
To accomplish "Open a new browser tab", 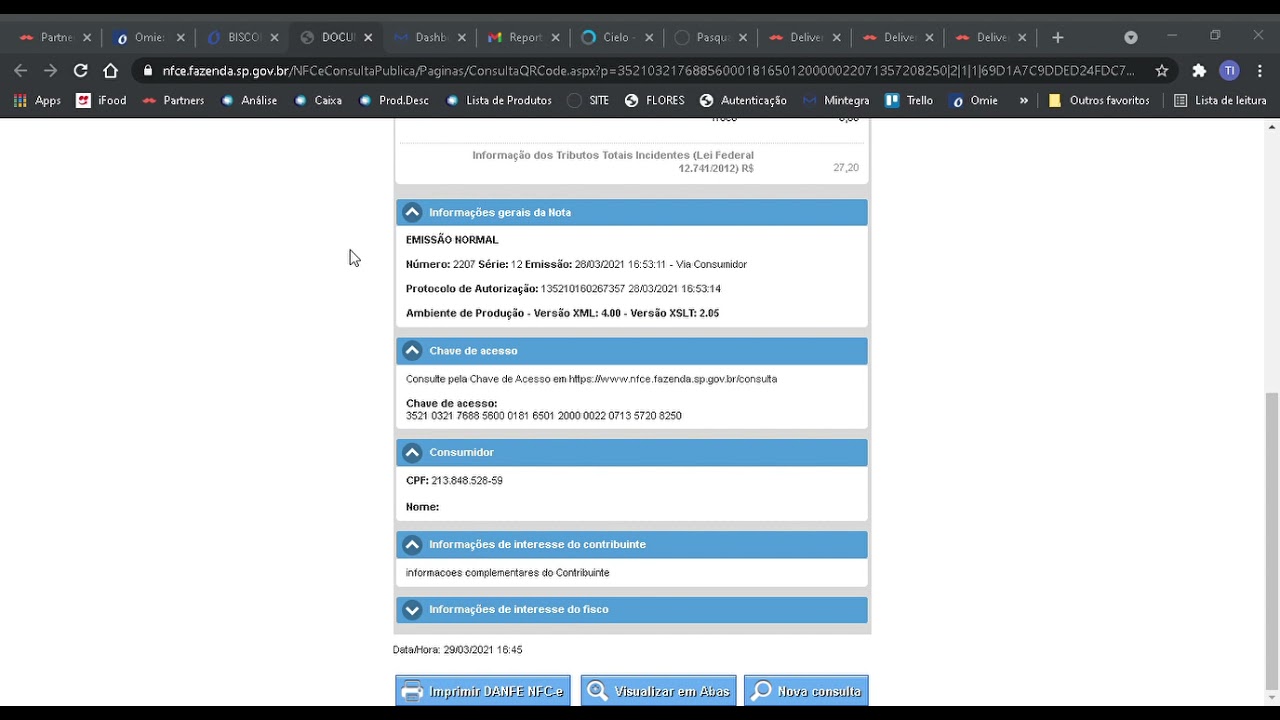I will [1058, 37].
